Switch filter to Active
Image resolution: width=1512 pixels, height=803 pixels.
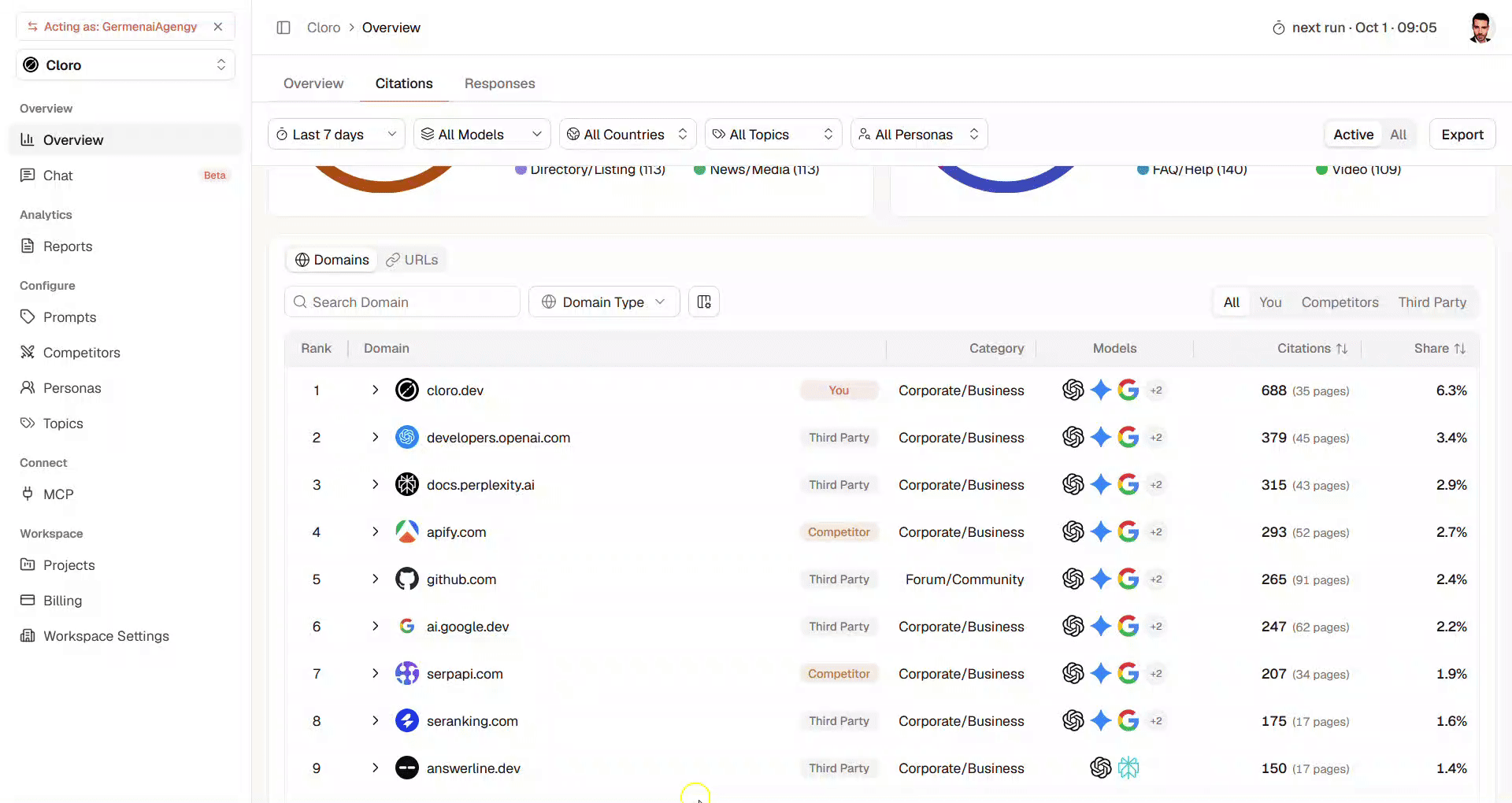tap(1353, 135)
